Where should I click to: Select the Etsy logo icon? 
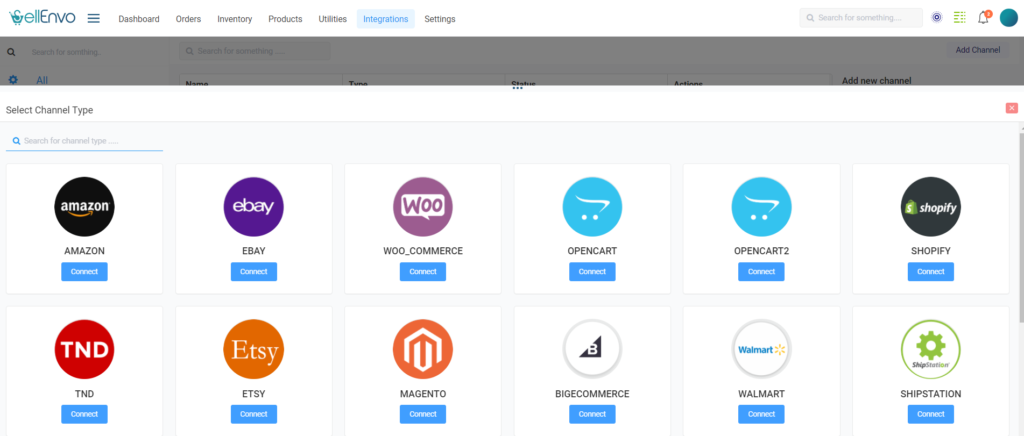253,349
